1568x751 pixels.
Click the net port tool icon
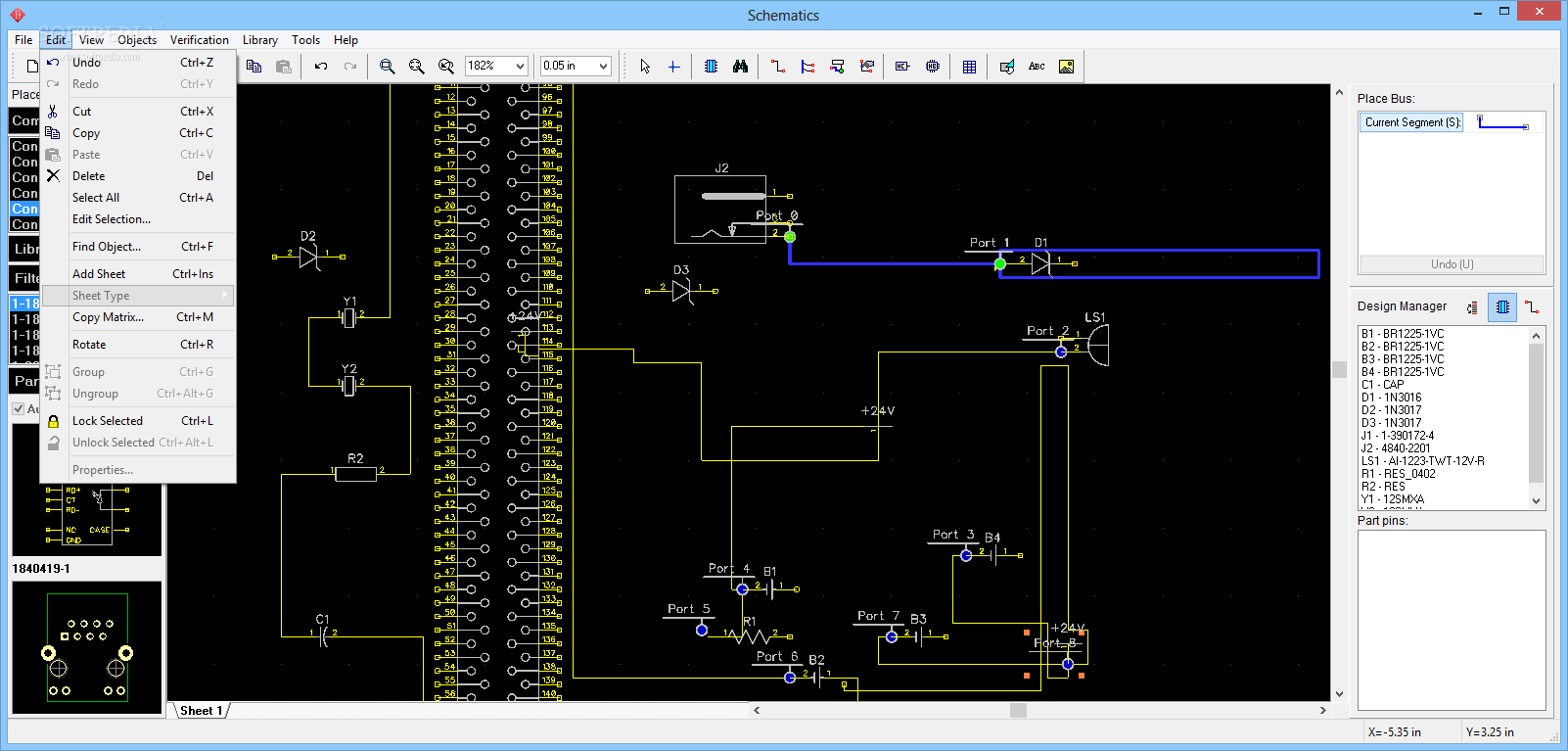[866, 67]
